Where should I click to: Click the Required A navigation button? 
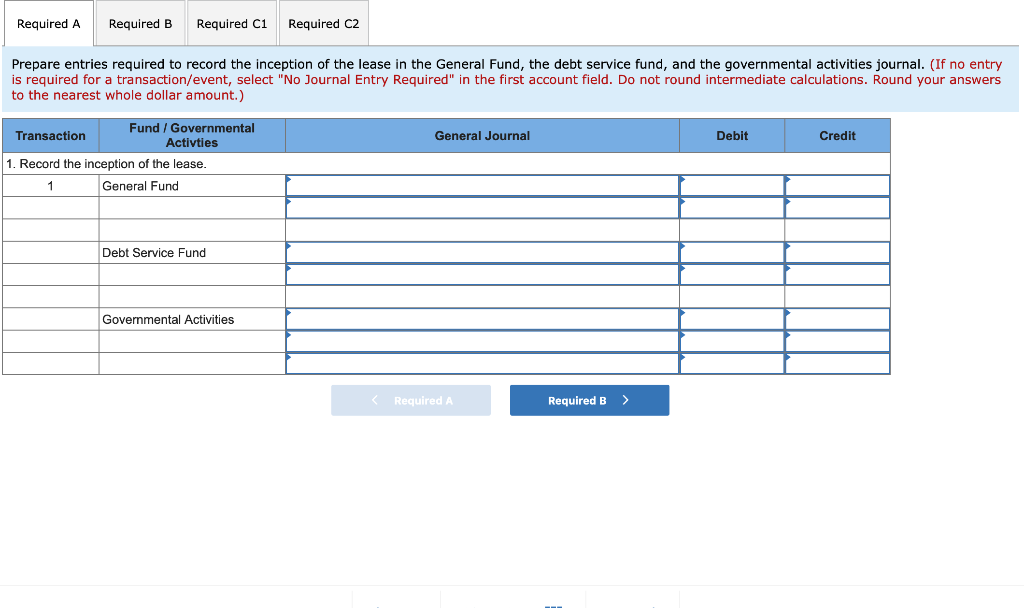pos(410,400)
